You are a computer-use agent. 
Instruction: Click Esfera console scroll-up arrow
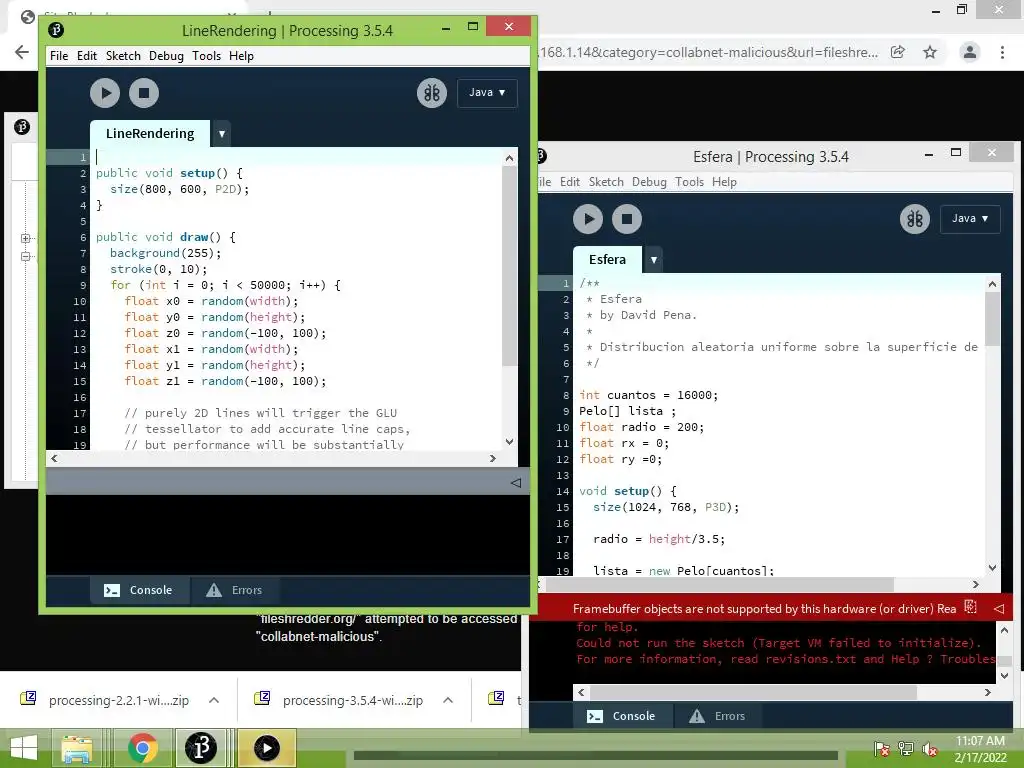coord(1004,630)
